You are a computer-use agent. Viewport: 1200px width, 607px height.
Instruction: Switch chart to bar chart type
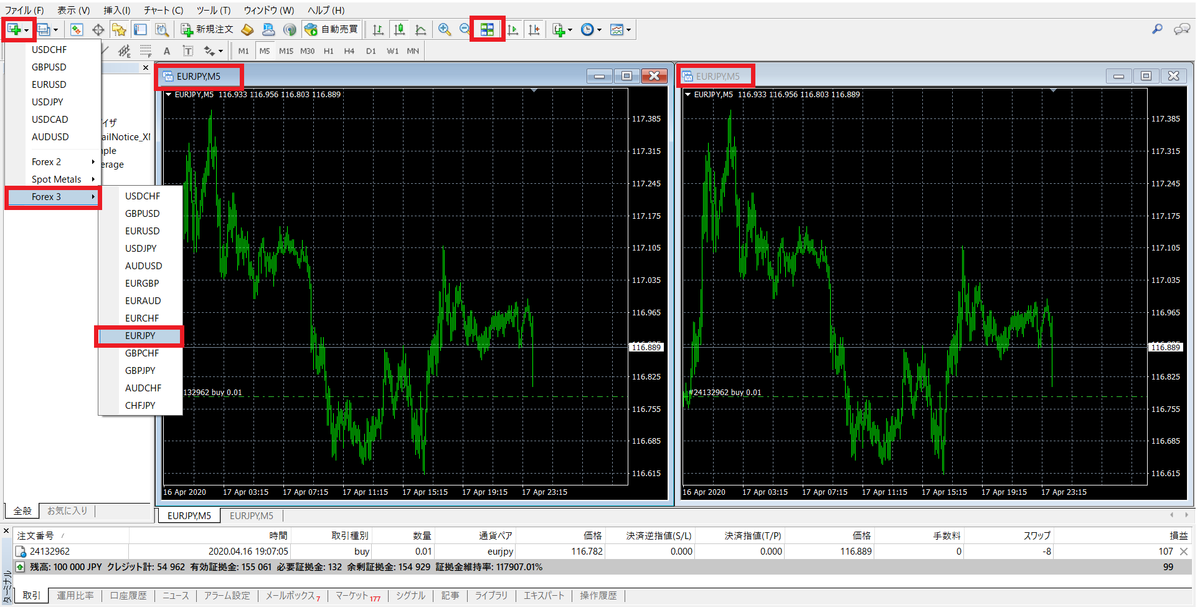point(379,29)
